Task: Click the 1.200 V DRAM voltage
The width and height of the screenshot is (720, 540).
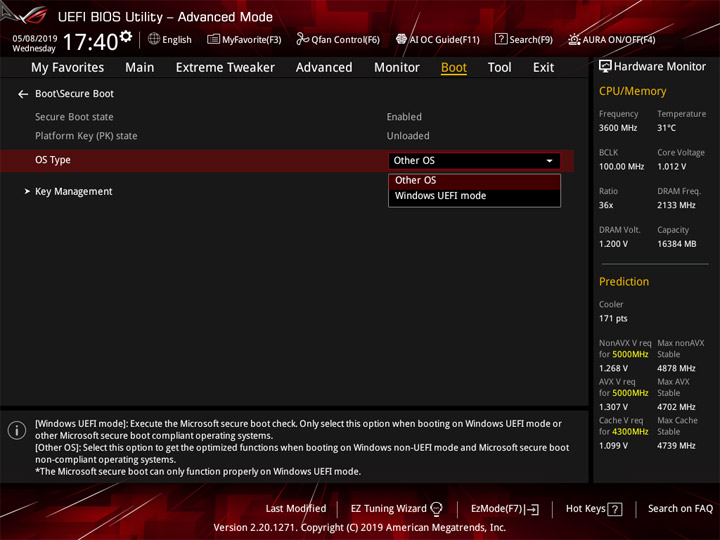Action: (613, 244)
